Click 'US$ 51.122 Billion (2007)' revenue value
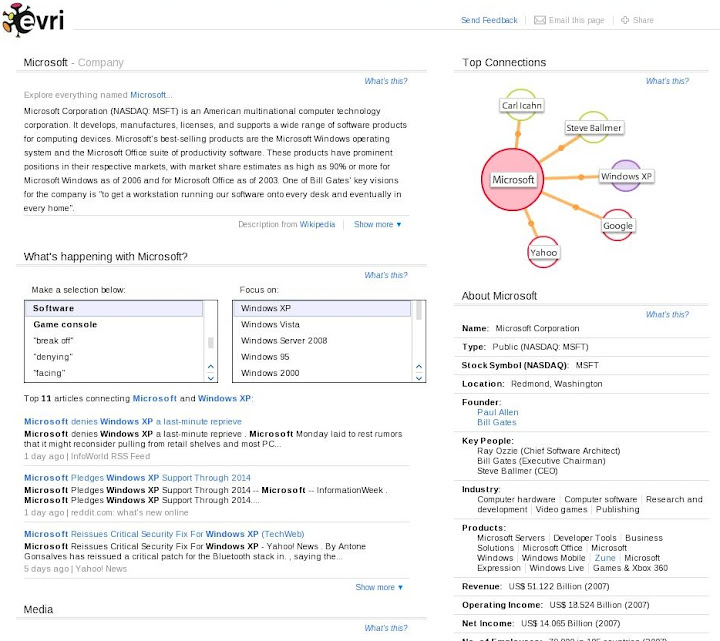Image resolution: width=720 pixels, height=641 pixels. pyautogui.click(x=559, y=587)
